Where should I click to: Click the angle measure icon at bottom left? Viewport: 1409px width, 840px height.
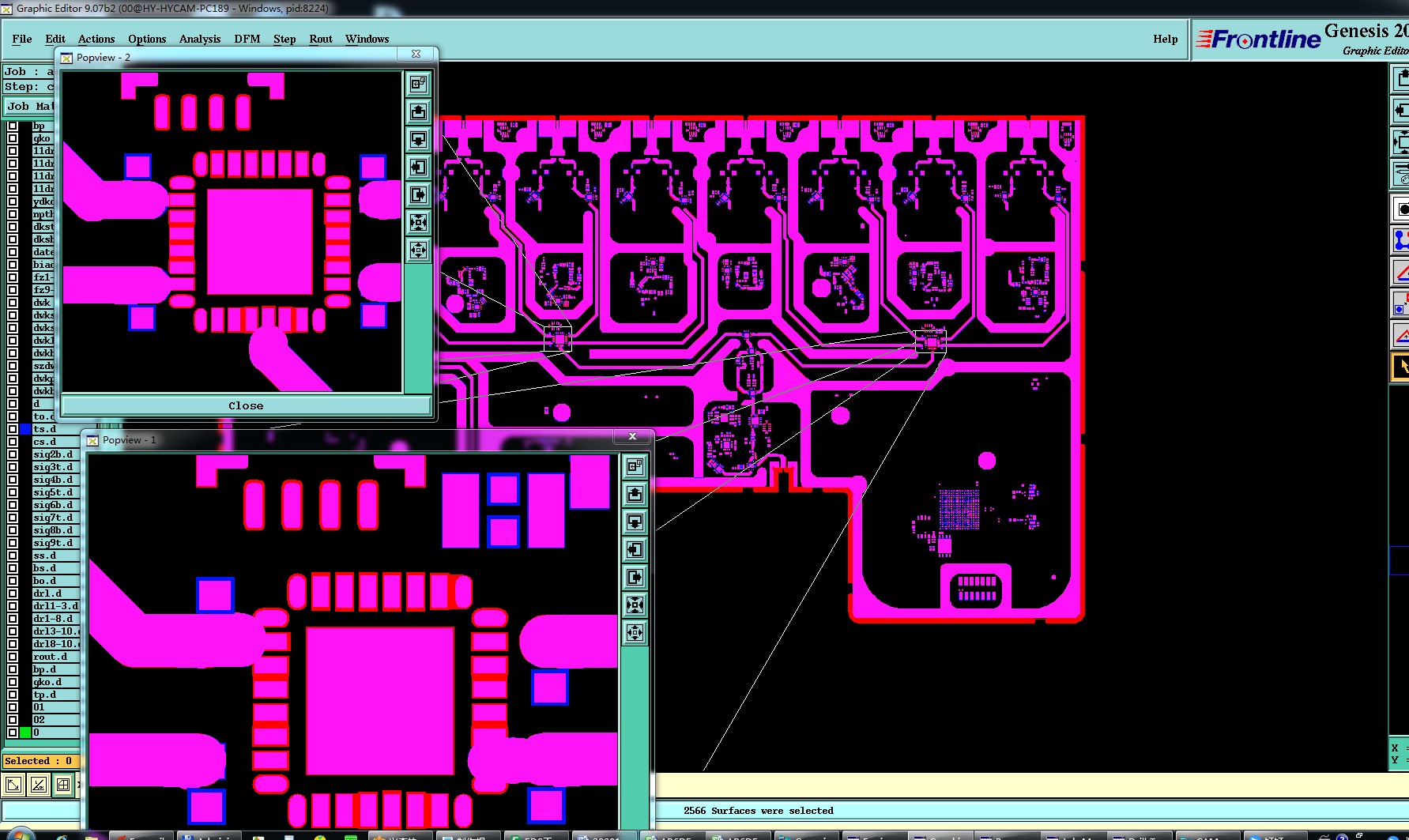click(38, 785)
